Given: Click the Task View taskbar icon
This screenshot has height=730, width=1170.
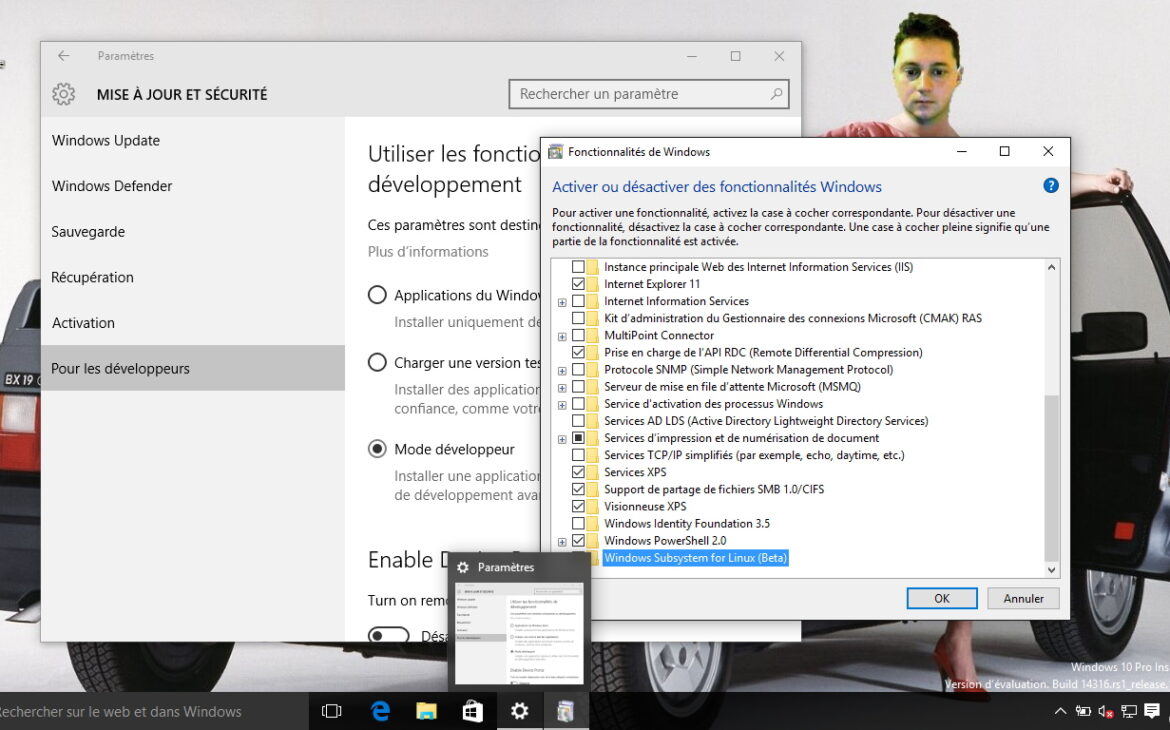Looking at the screenshot, I should [332, 711].
